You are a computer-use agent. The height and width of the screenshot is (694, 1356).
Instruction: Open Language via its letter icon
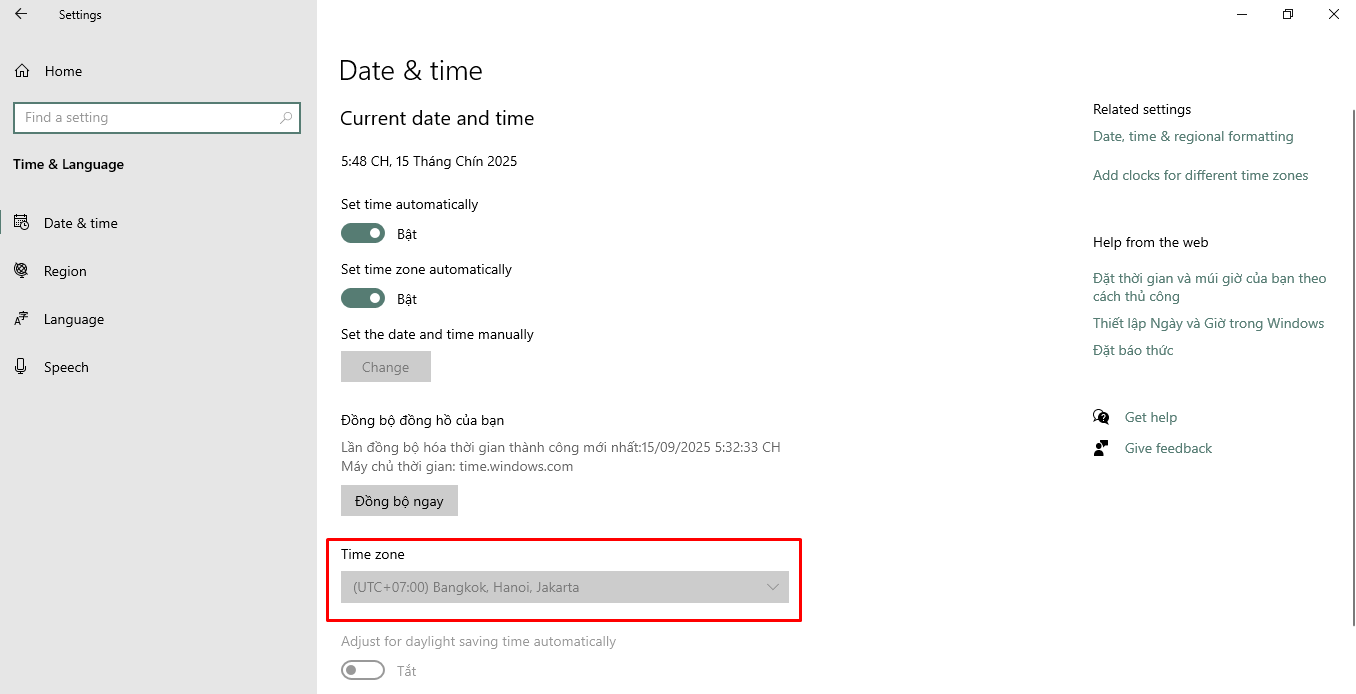(21, 319)
